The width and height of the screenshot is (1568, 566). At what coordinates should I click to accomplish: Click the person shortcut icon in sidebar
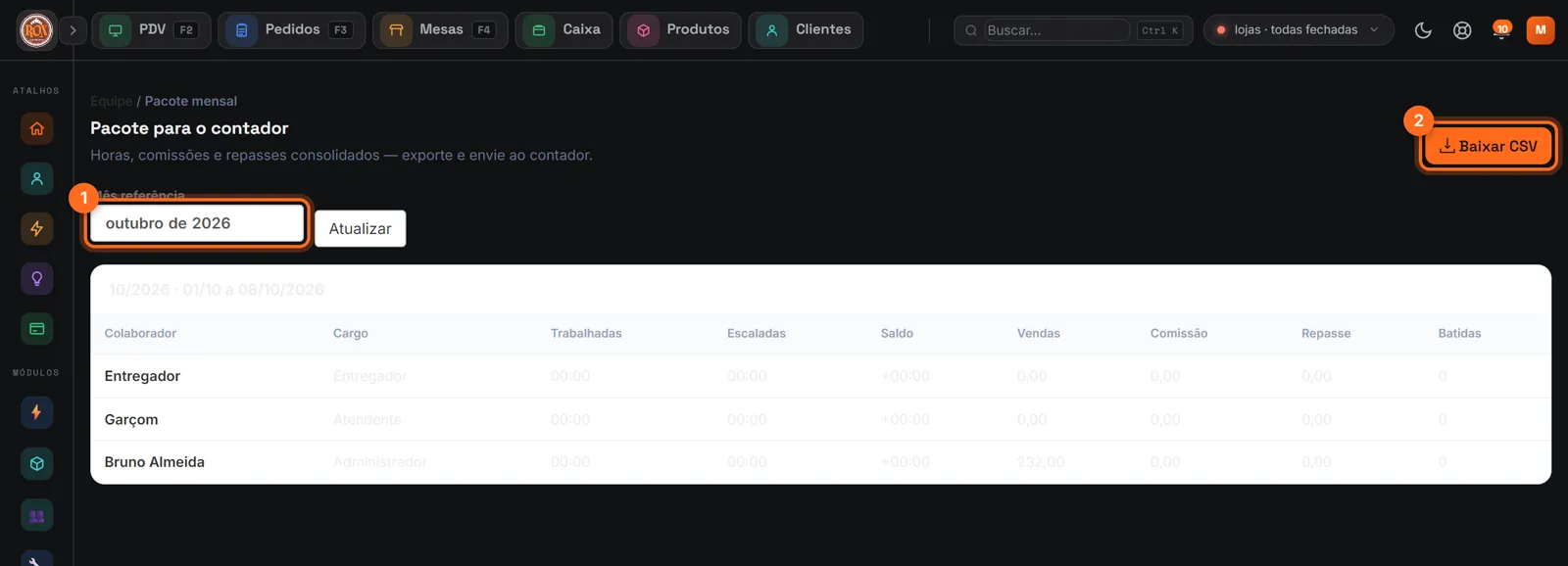point(37,178)
